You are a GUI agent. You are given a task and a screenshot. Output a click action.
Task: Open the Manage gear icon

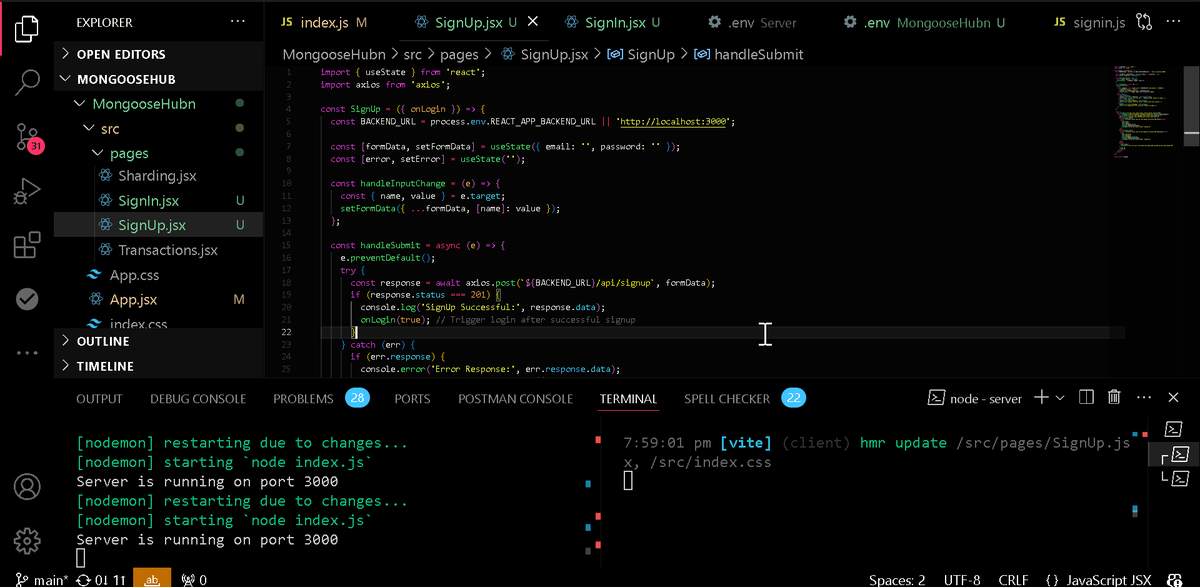pos(27,541)
